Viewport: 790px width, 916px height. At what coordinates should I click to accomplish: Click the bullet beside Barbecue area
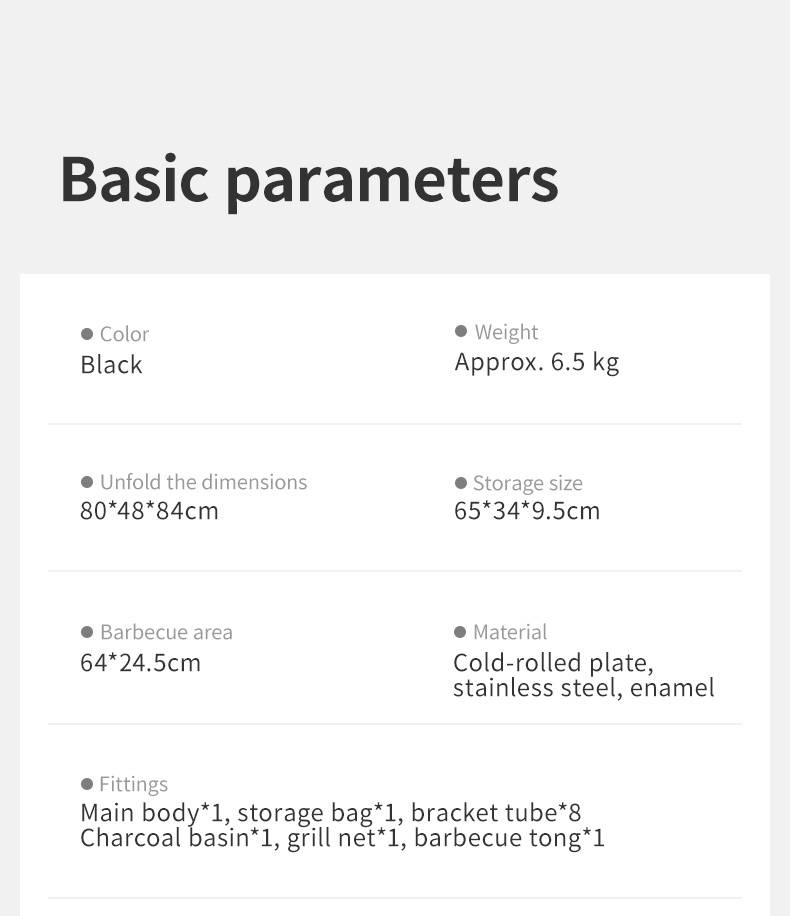(87, 632)
